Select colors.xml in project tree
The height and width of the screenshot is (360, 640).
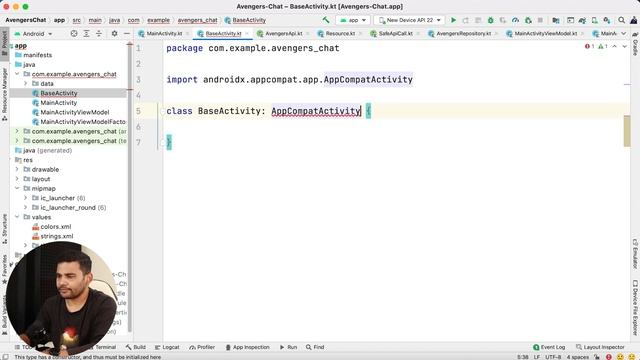56,227
